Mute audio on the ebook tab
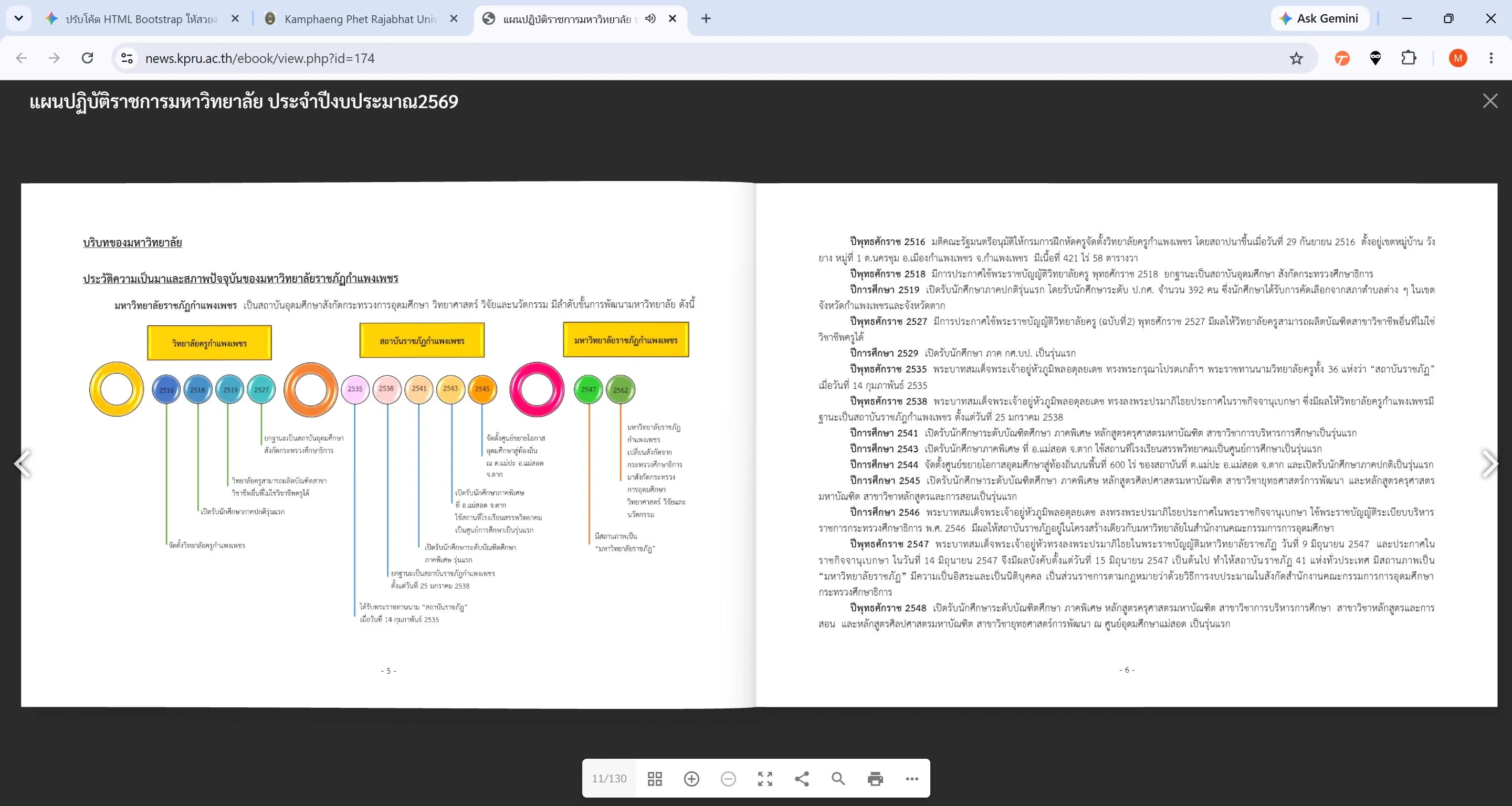 coord(650,19)
